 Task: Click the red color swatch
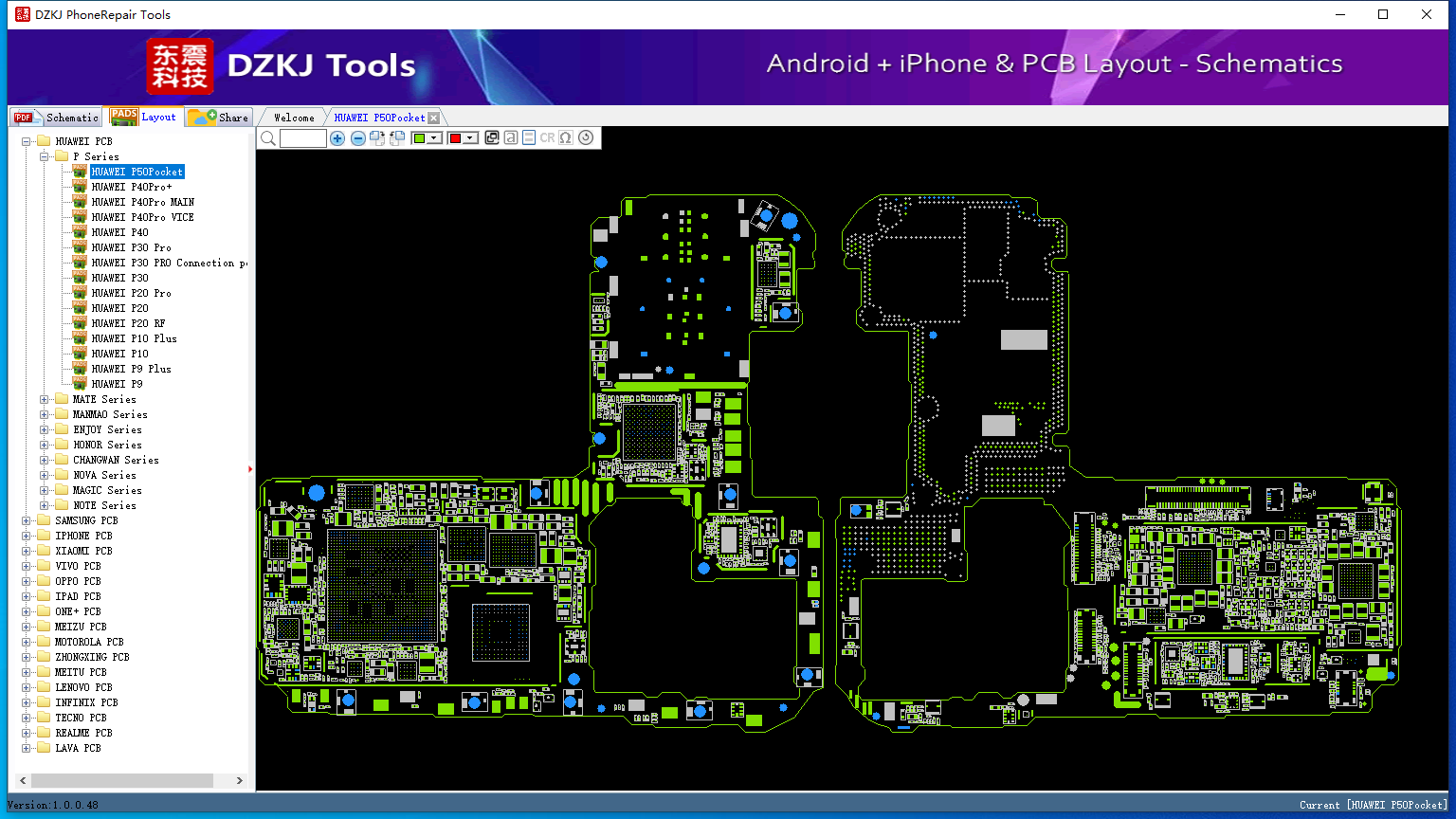[455, 138]
